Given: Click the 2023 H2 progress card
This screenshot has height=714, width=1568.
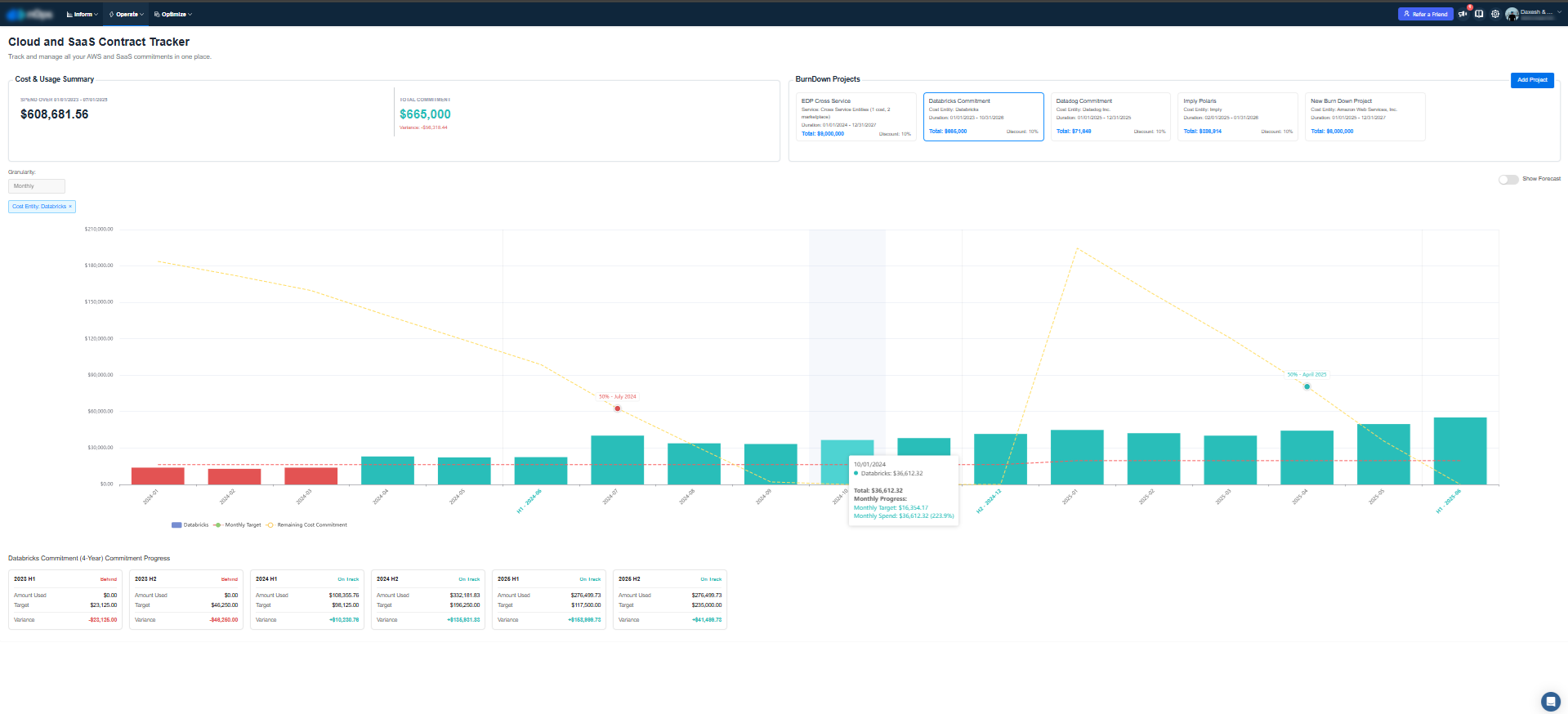Looking at the screenshot, I should pyautogui.click(x=186, y=600).
